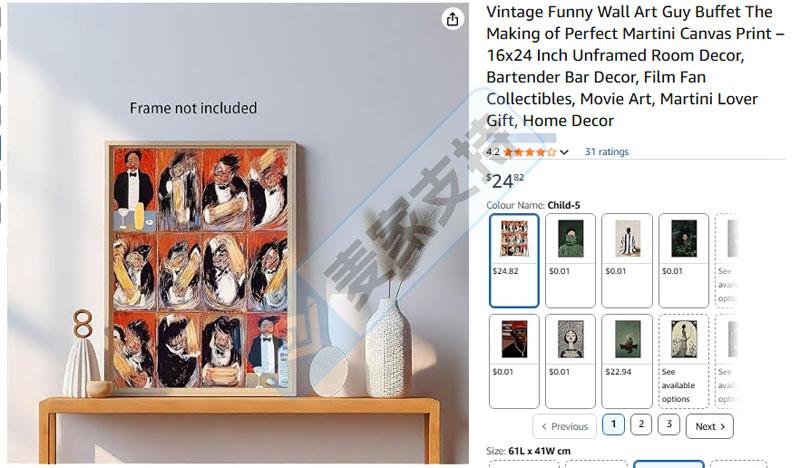This screenshot has width=800, height=468.
Task: Select the striped robe figure print option
Action: pyautogui.click(x=627, y=260)
